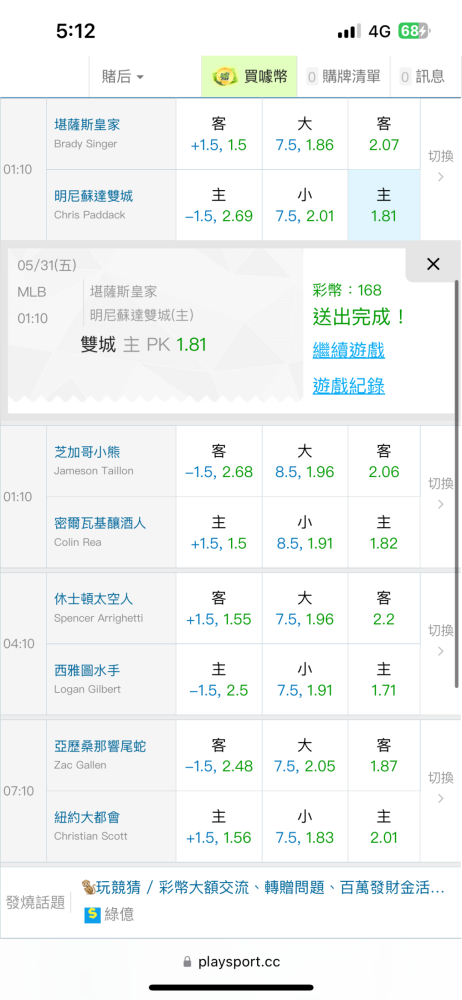Image resolution: width=462 pixels, height=1000 pixels.
Task: Click pitcher name Logan Gilbert
Action: 87,689
